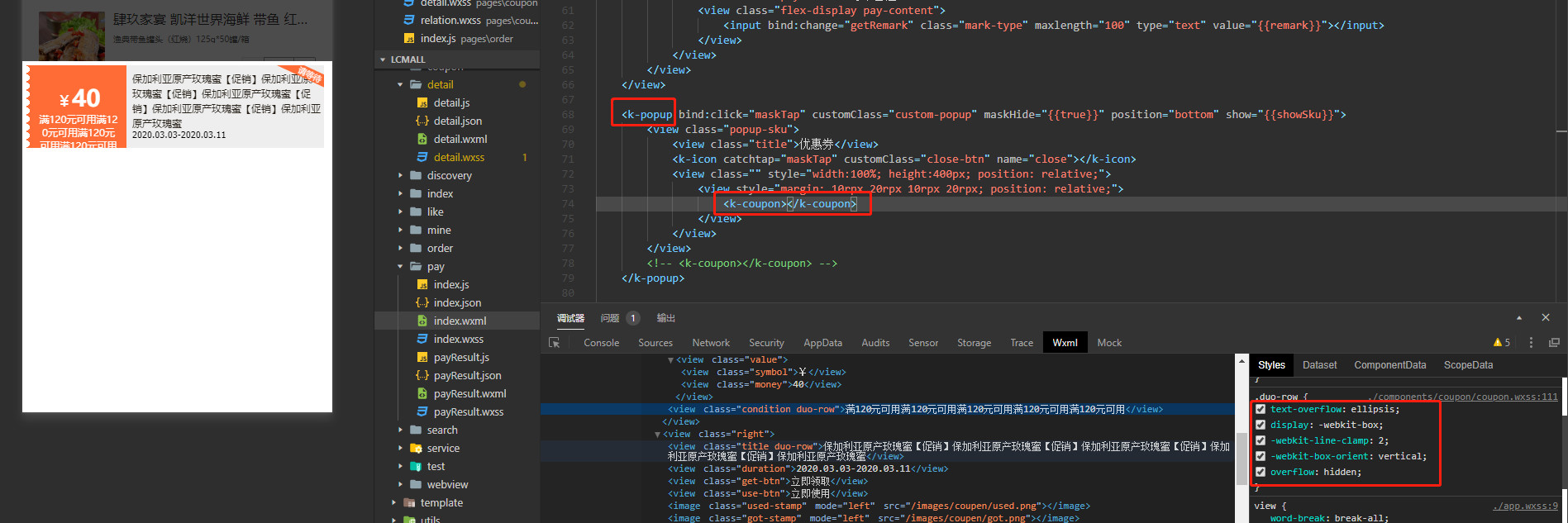The image size is (1568, 523).
Task: Toggle the text-overflow: ellipsis checkbox
Action: pyautogui.click(x=1261, y=409)
